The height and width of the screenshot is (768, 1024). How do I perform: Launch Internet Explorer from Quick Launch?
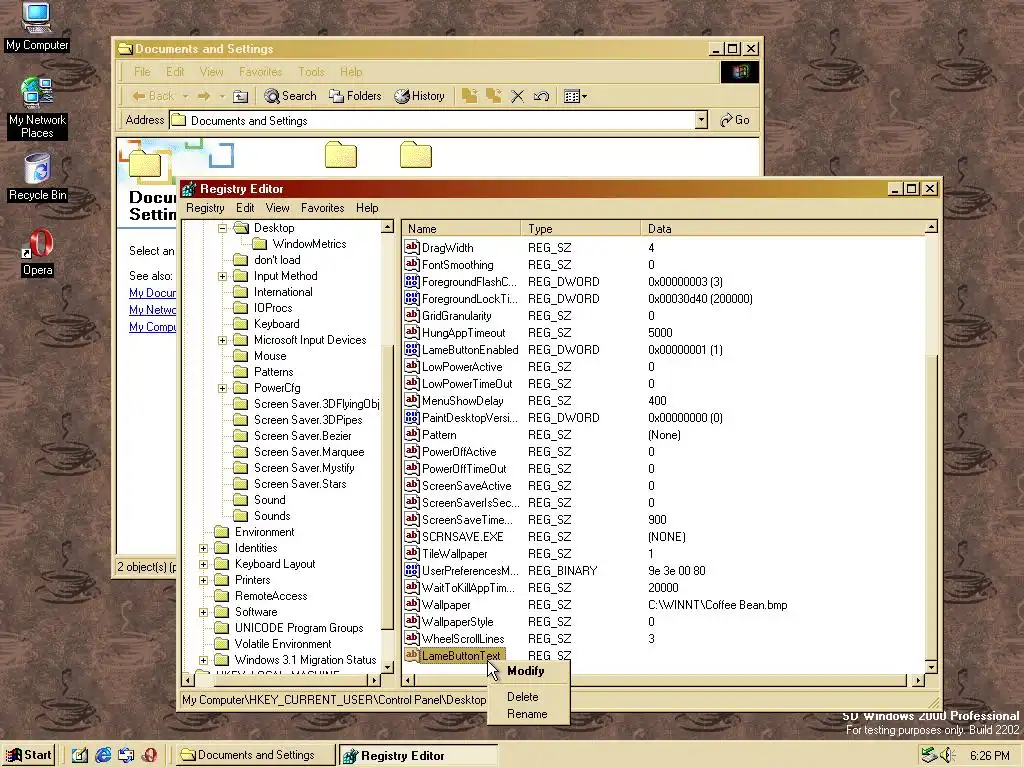[103, 756]
